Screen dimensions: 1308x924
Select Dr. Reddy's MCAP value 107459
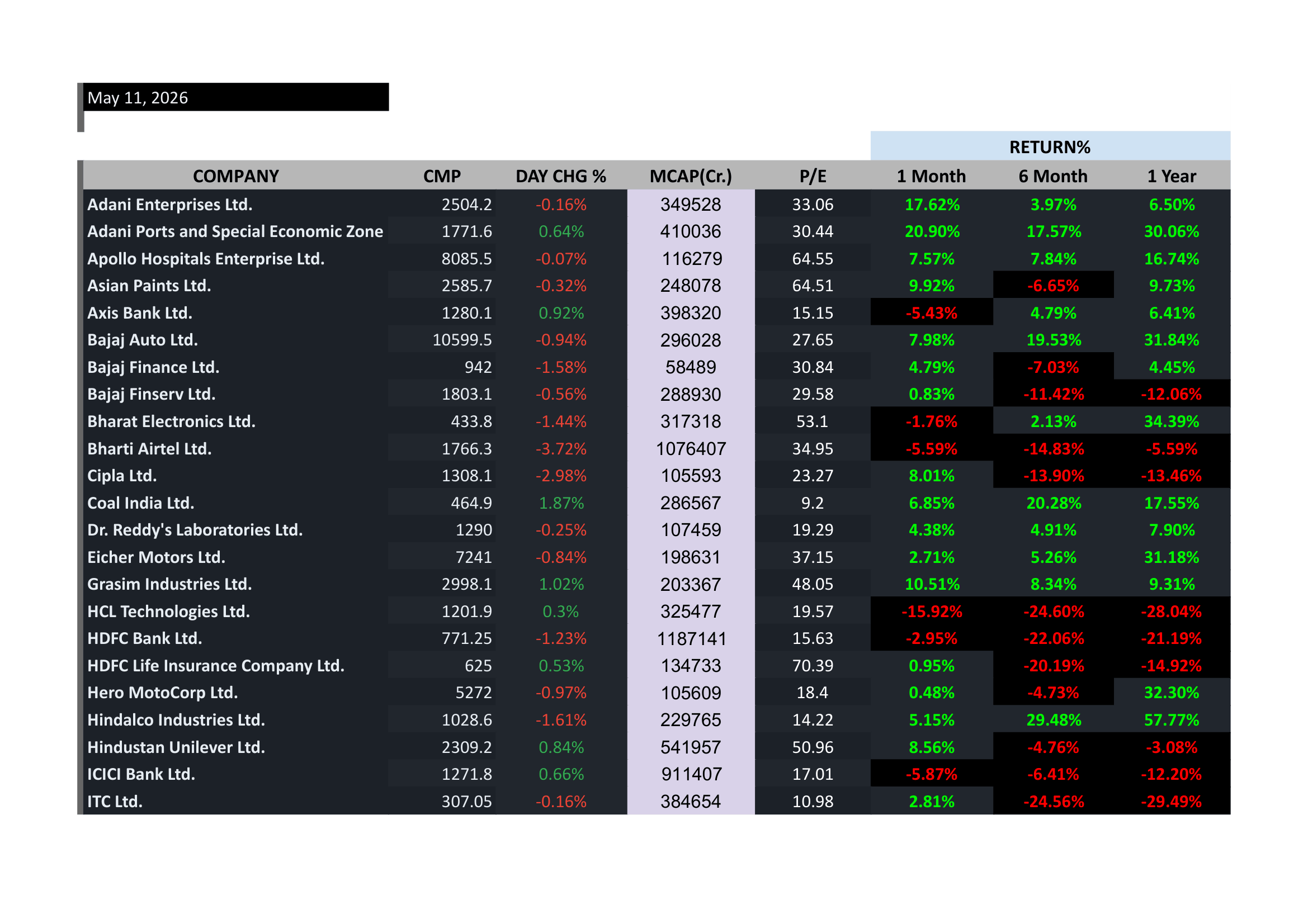pos(691,529)
